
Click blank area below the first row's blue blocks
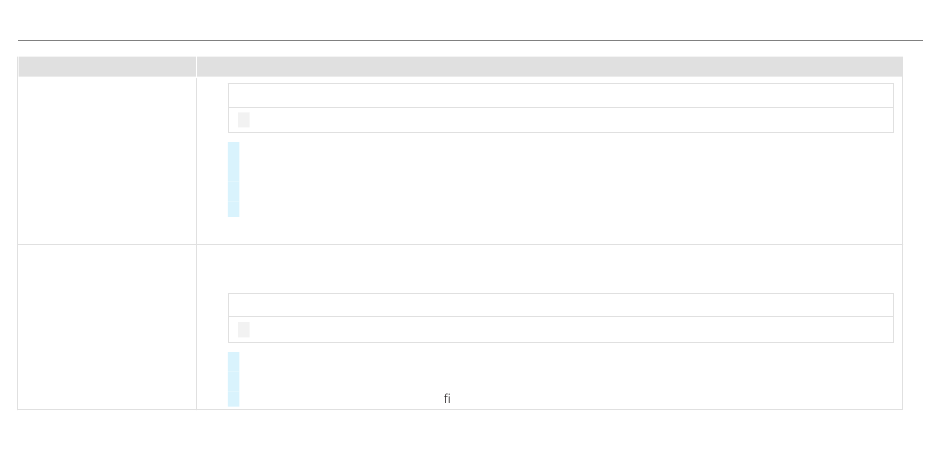click(x=550, y=231)
